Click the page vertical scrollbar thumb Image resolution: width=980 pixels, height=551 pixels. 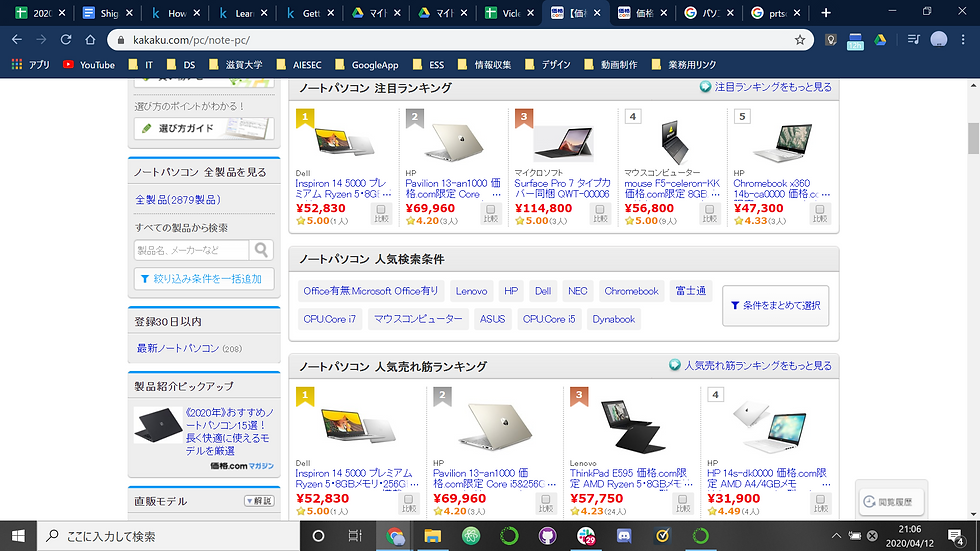click(x=973, y=138)
